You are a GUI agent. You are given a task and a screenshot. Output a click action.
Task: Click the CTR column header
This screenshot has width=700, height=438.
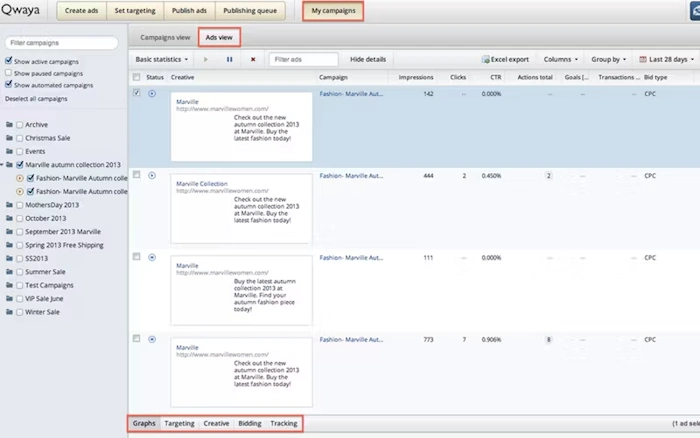tap(496, 77)
